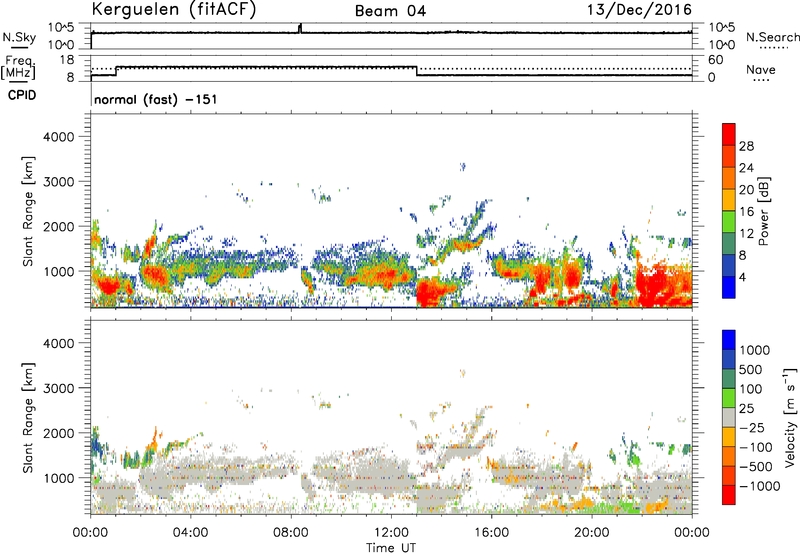Click the gray segment of velocity colorbar
Viewport: 800px width, 554px height.
(x=729, y=417)
